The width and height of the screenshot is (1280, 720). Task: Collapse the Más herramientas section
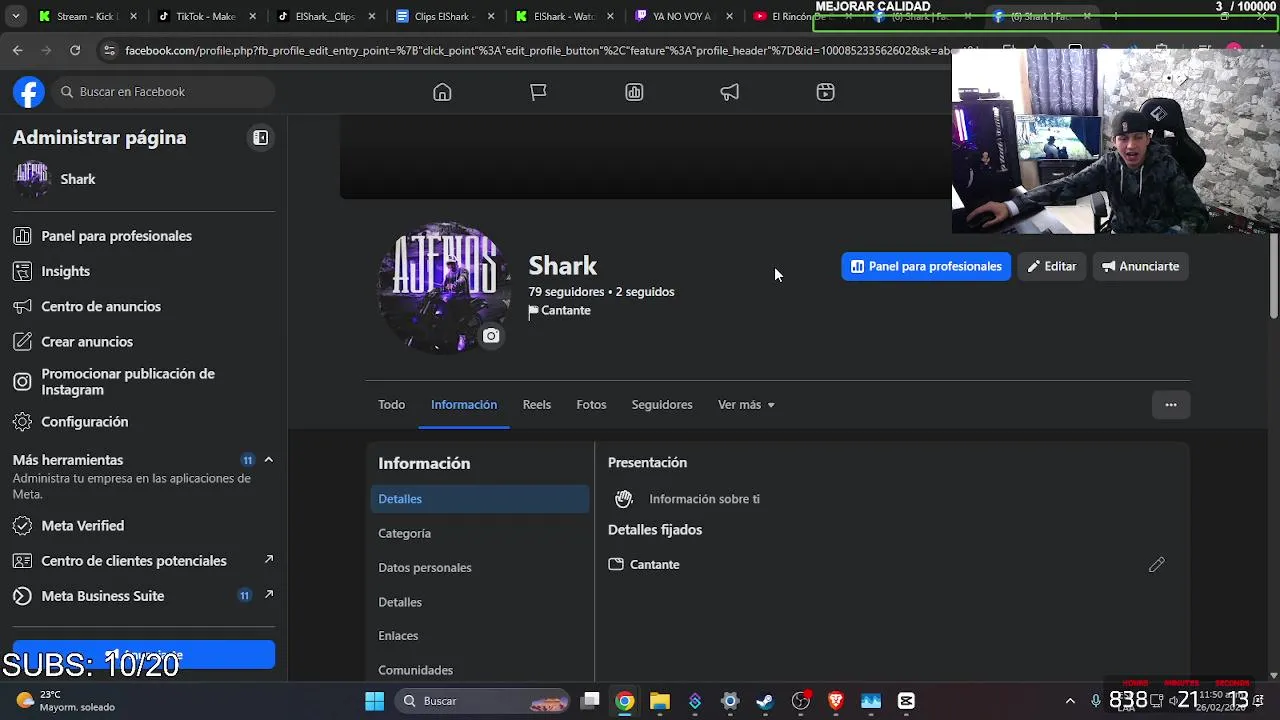[268, 460]
